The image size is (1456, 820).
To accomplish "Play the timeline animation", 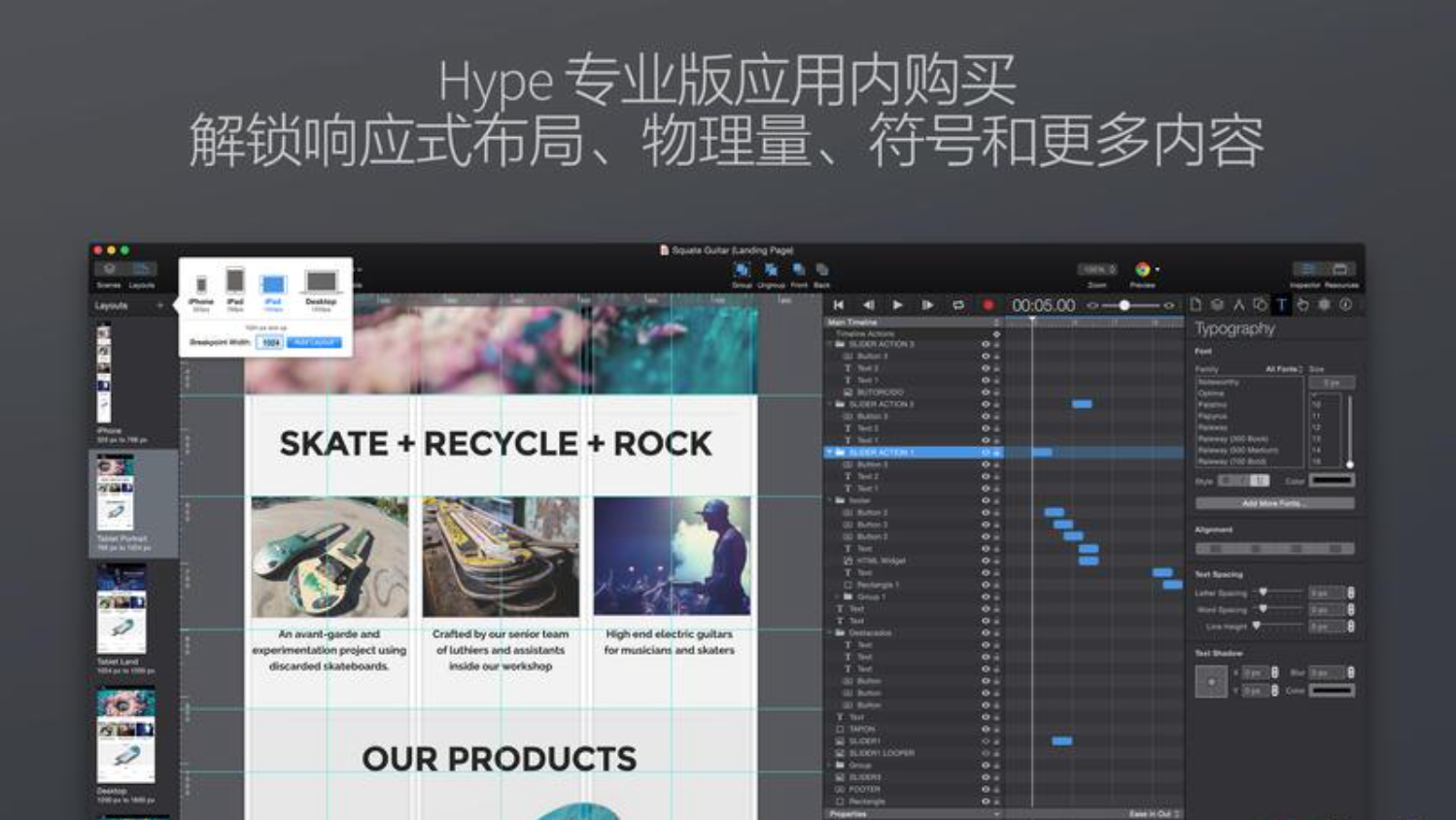I will click(897, 305).
